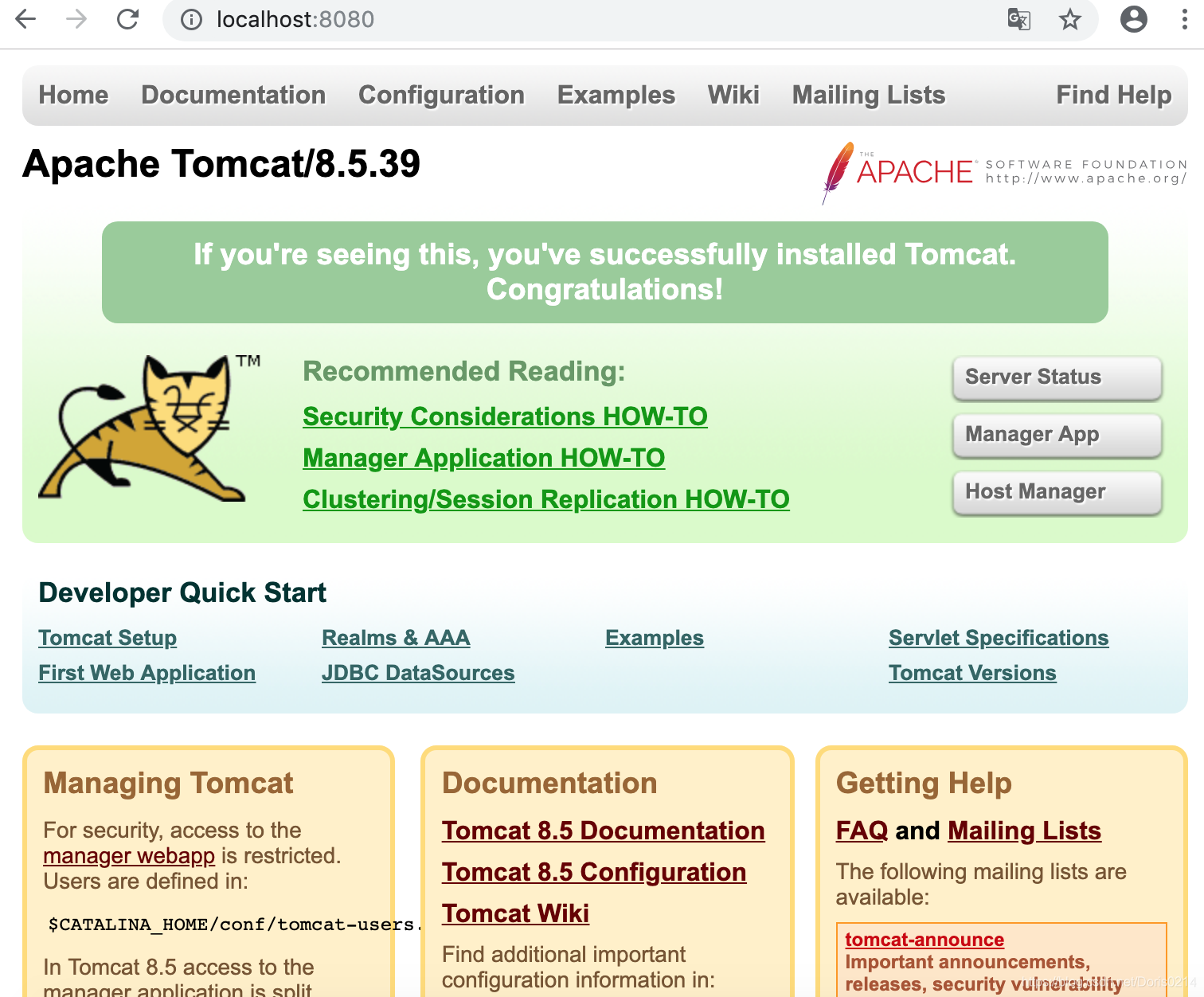This screenshot has width=1204, height=997.
Task: Open the translate page icon
Action: point(1019,19)
